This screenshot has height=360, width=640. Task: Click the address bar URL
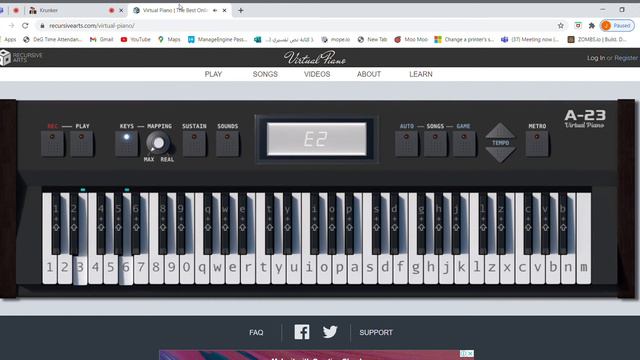point(92,26)
